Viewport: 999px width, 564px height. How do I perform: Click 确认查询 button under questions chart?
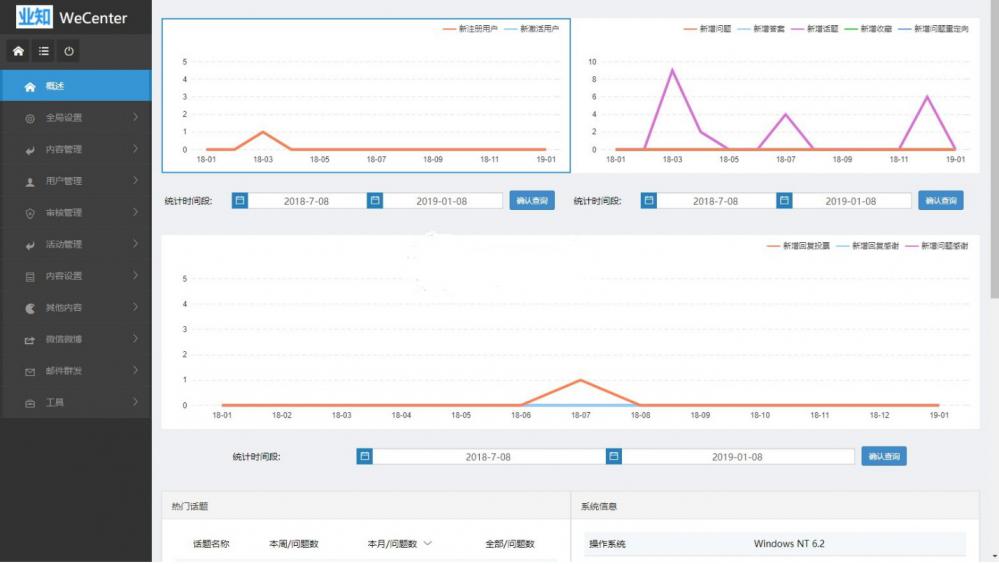(x=941, y=201)
